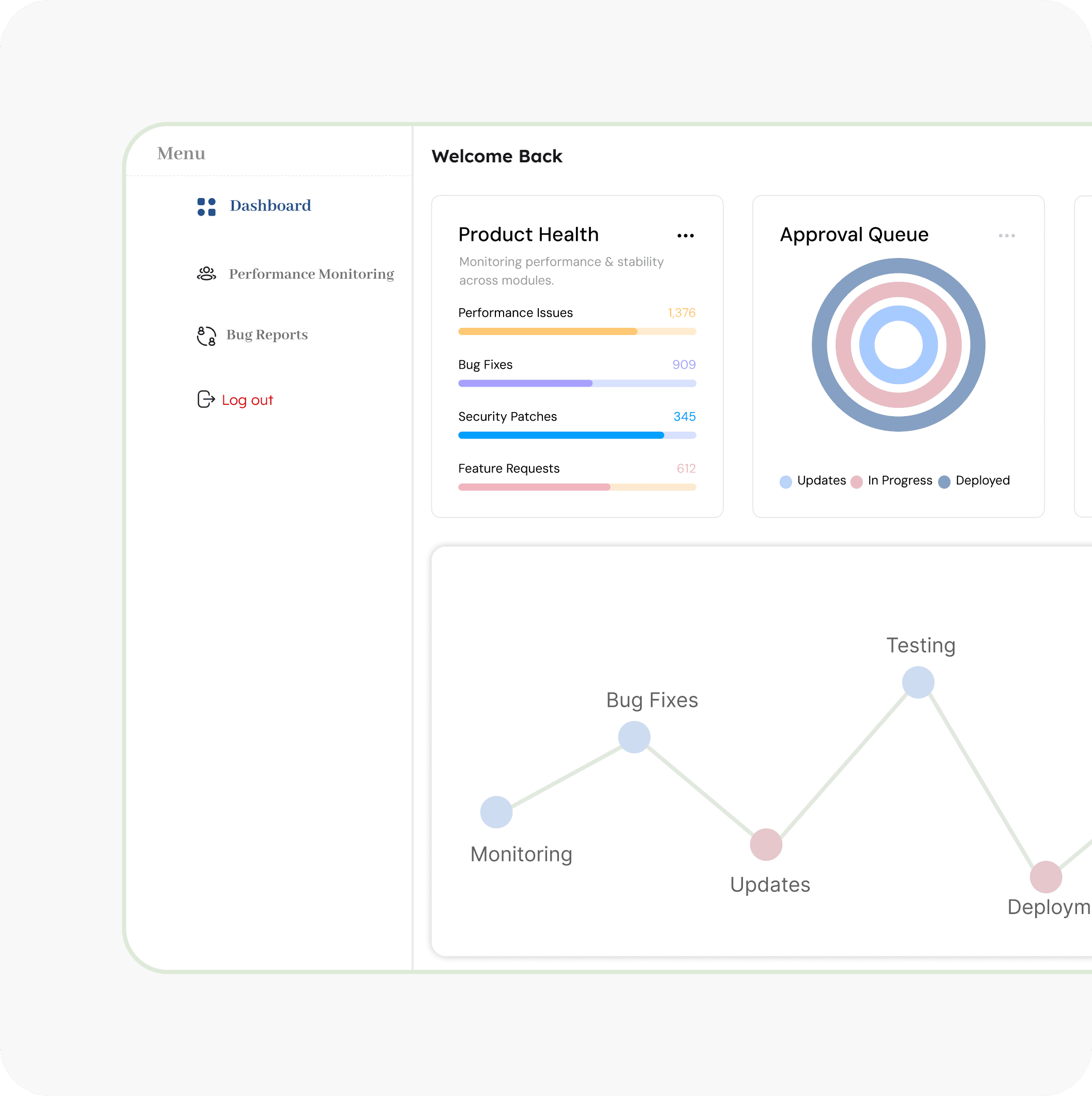
Task: Click the Performance Issues progress bar
Action: tap(577, 332)
